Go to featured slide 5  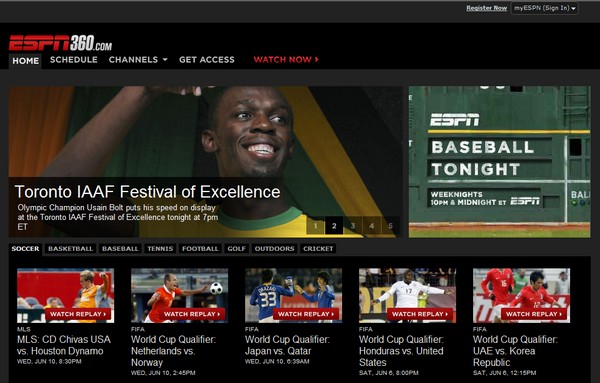click(x=390, y=226)
